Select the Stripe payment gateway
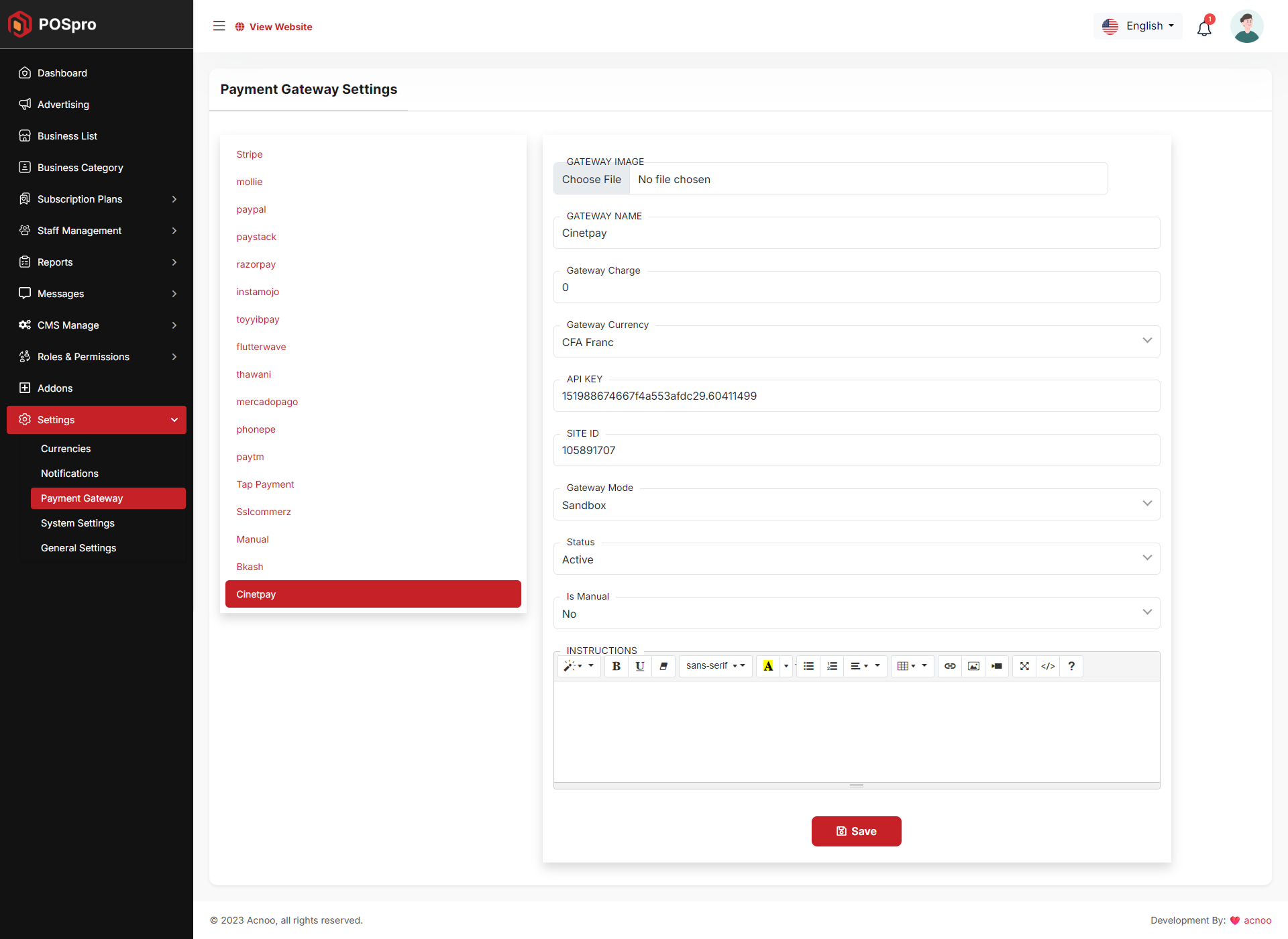This screenshot has width=1288, height=939. (250, 154)
